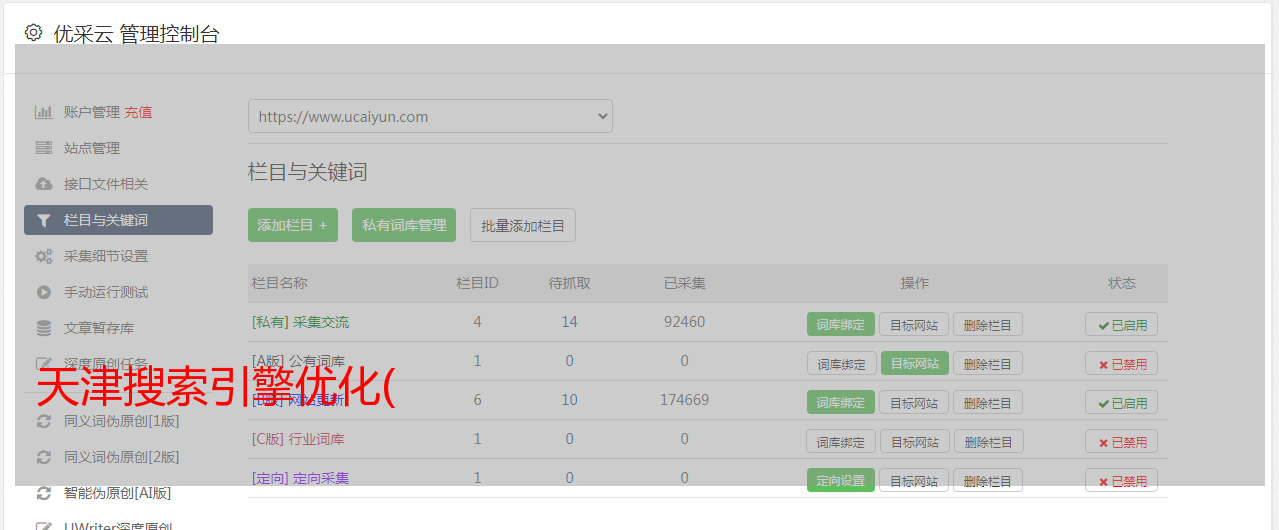The image size is (1279, 530).
Task: Click 词库绑定 in the row with 174669
Action: point(841,402)
